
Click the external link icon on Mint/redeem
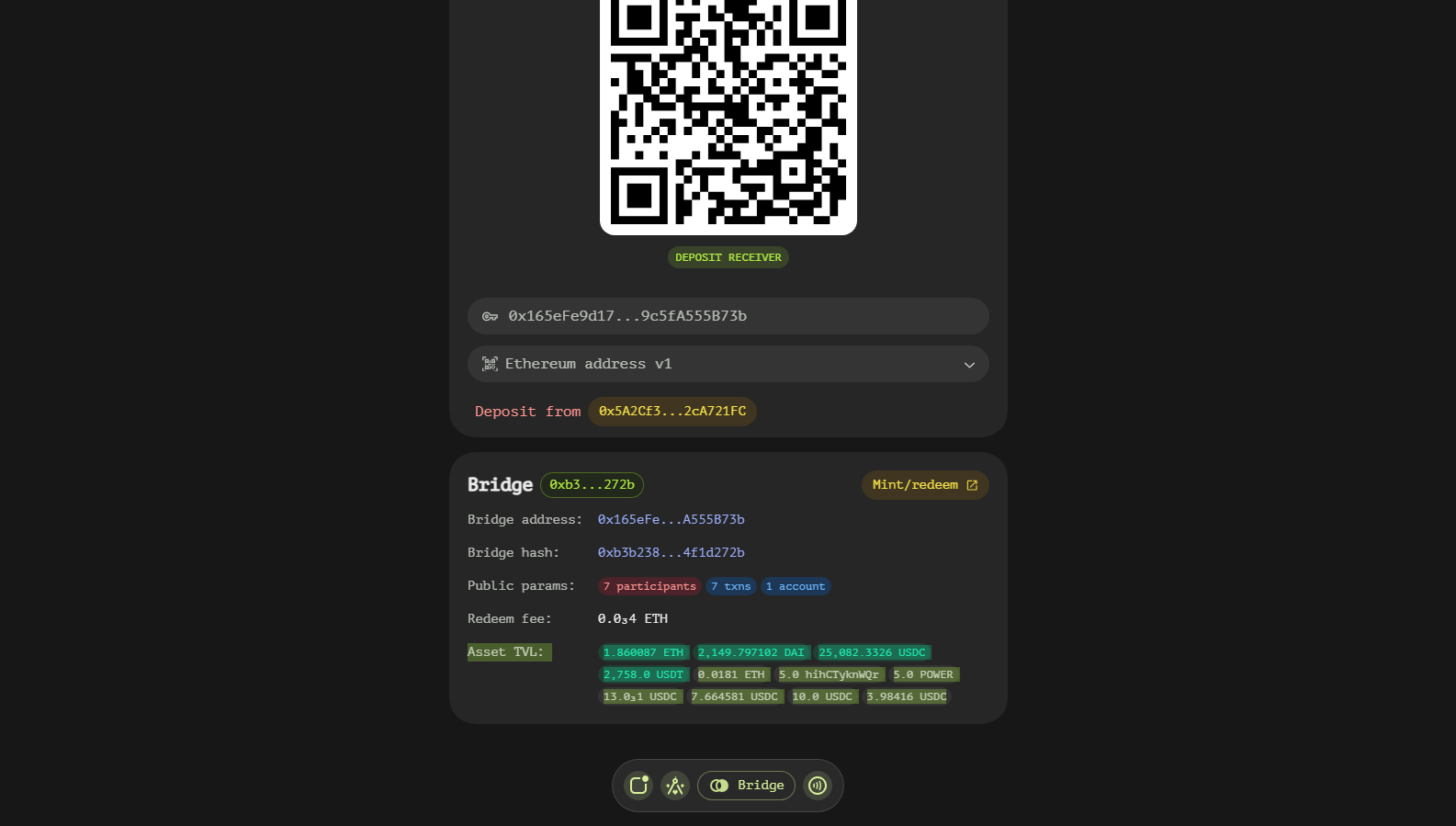(x=972, y=485)
